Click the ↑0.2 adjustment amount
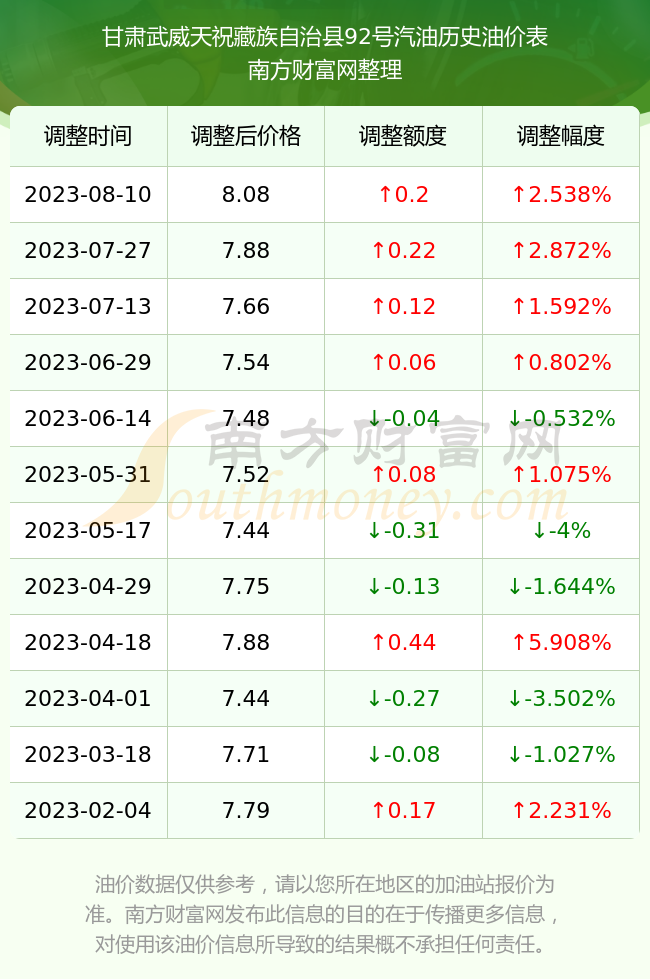The width and height of the screenshot is (650, 980). (403, 194)
